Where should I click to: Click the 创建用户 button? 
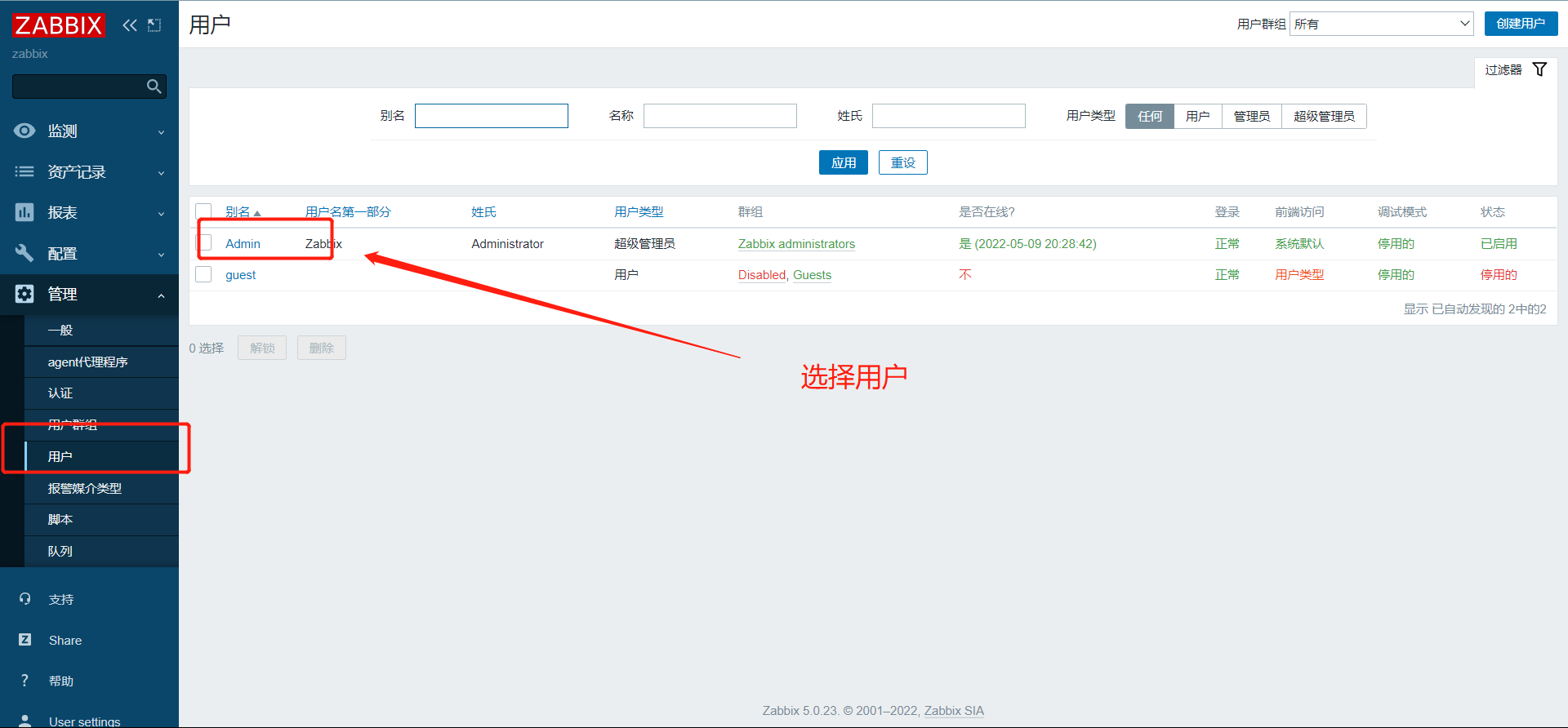[1521, 24]
